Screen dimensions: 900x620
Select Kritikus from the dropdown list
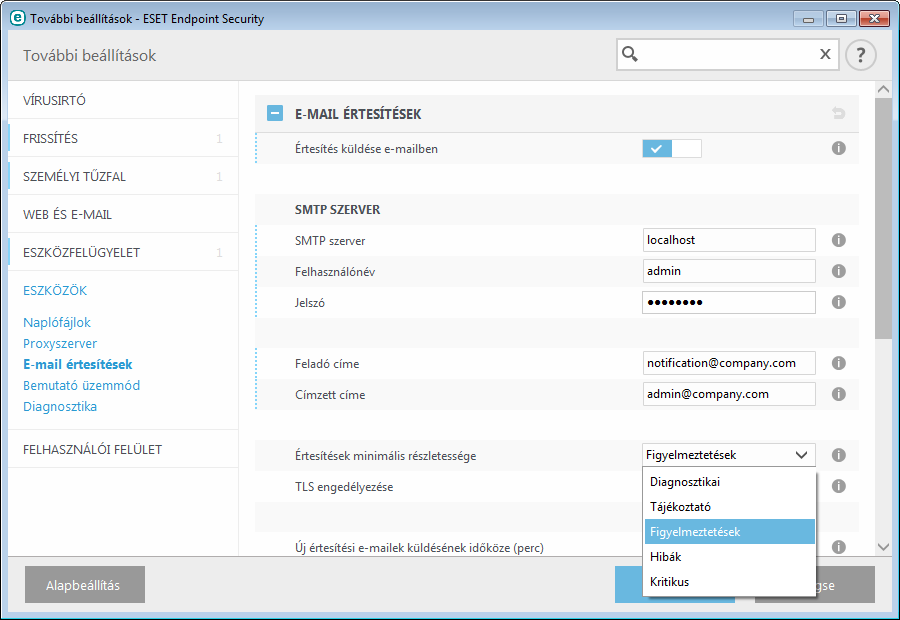coord(730,582)
